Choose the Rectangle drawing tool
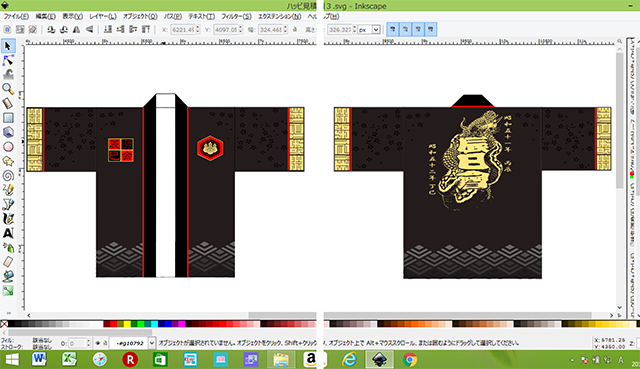Image resolution: width=640 pixels, height=369 pixels. click(8, 118)
